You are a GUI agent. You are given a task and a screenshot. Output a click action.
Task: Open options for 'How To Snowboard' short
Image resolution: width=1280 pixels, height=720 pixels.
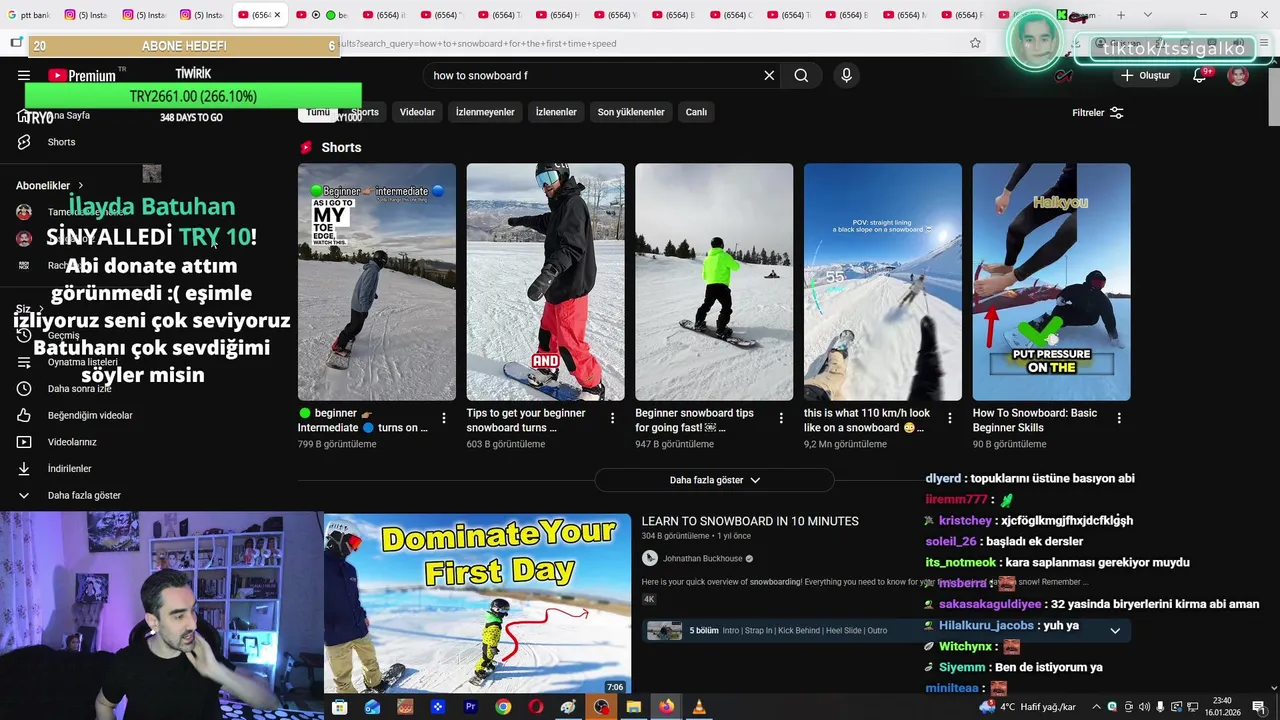click(1119, 418)
